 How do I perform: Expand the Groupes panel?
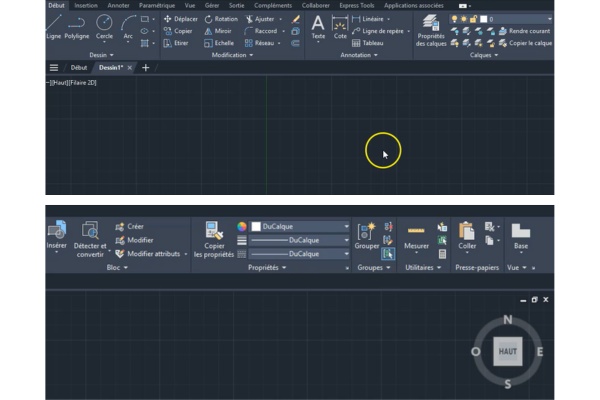tap(374, 268)
